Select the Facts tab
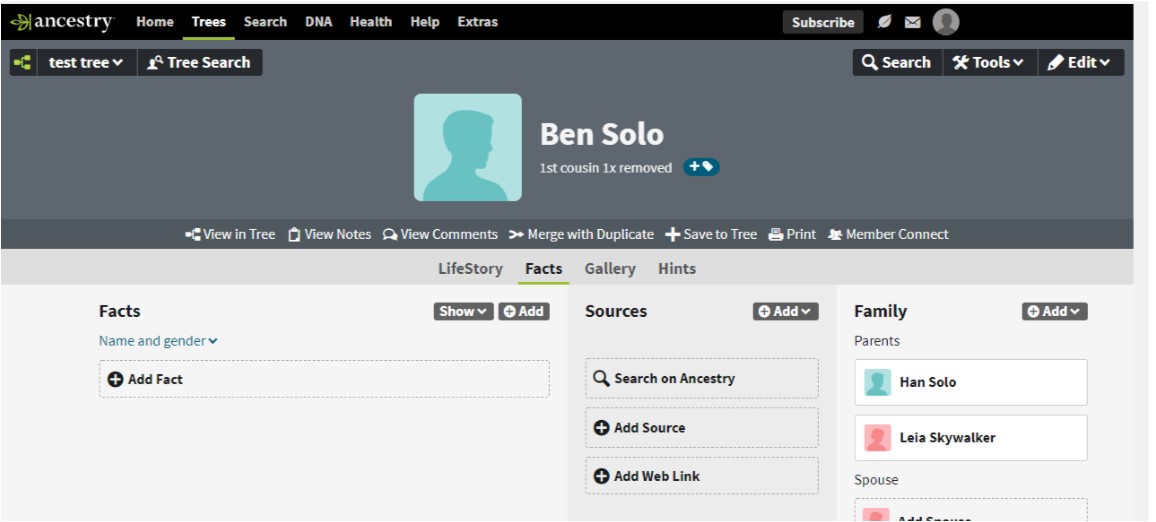 click(544, 268)
